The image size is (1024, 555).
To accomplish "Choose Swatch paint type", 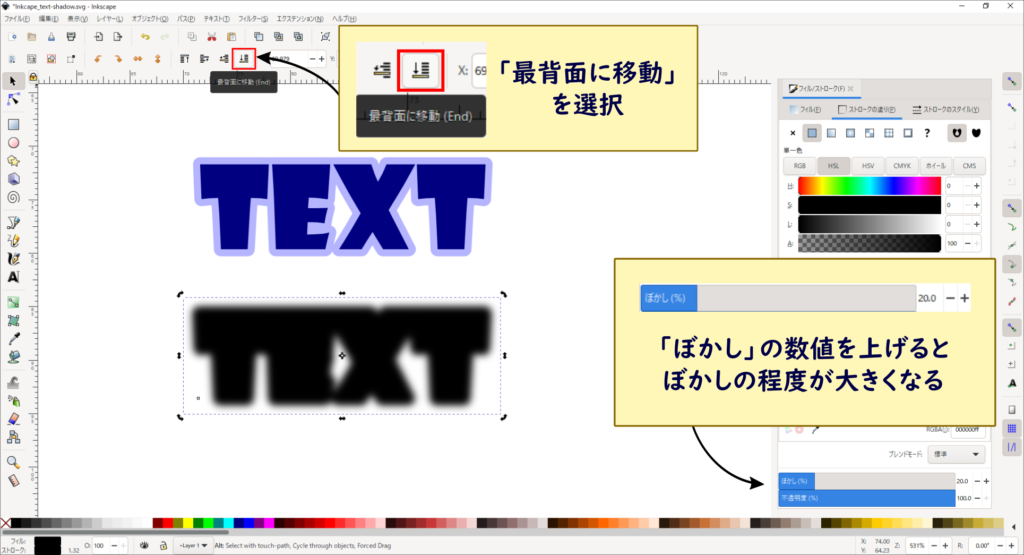I will point(908,133).
